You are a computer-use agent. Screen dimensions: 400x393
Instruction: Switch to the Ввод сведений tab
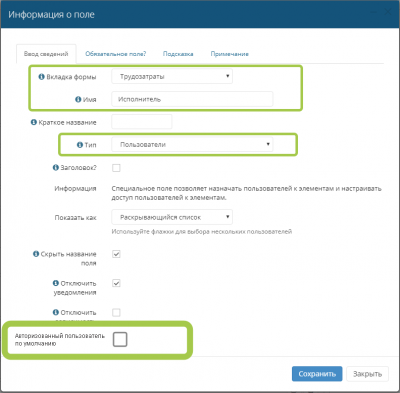tap(46, 54)
